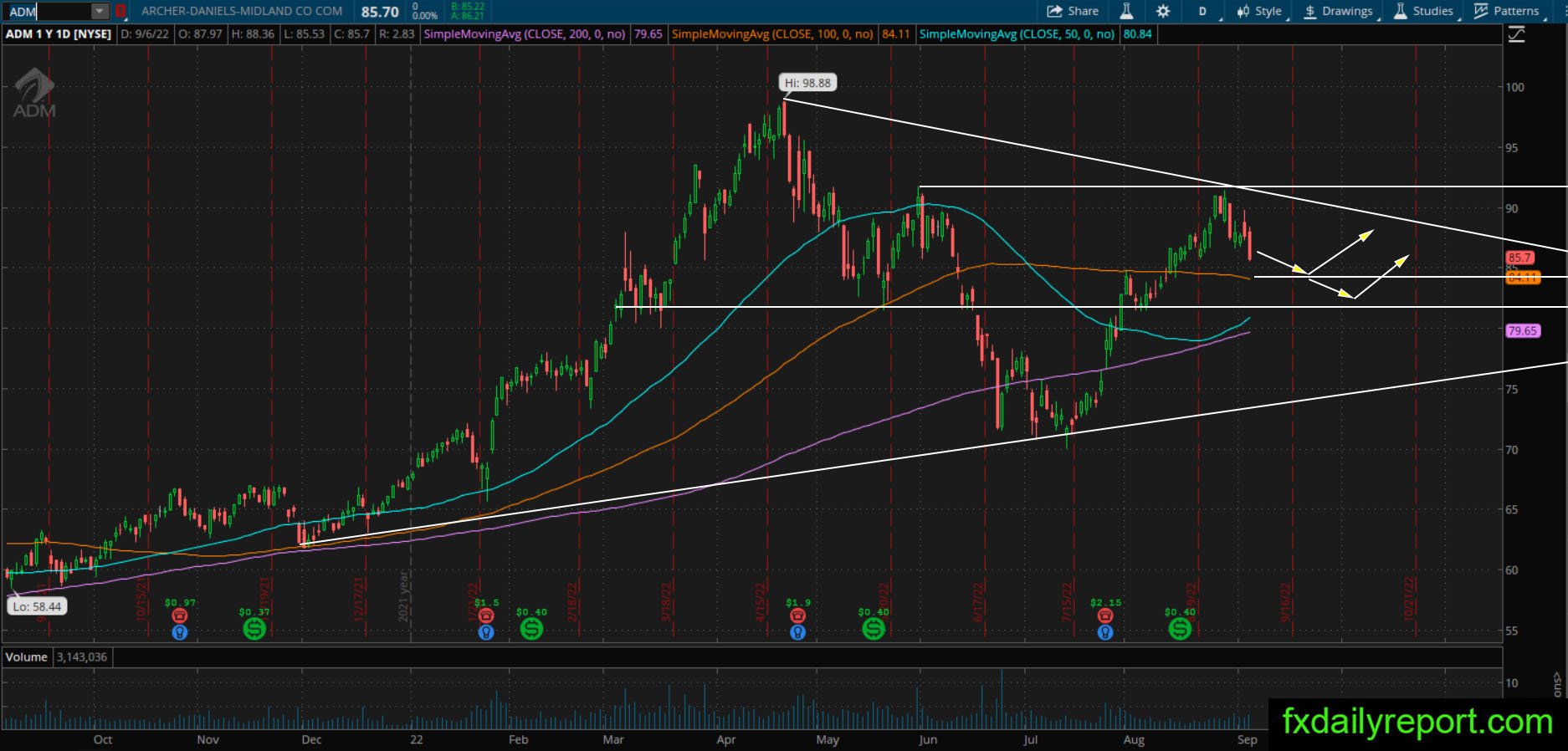Click the SimpleMovingAvg 50 study label
Image resolution: width=1568 pixels, height=751 pixels.
(1017, 34)
